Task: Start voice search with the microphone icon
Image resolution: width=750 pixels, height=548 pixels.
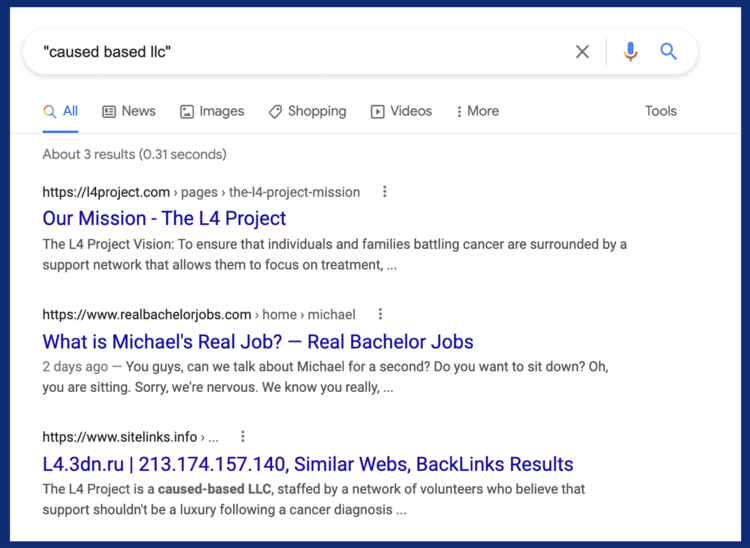Action: (630, 52)
